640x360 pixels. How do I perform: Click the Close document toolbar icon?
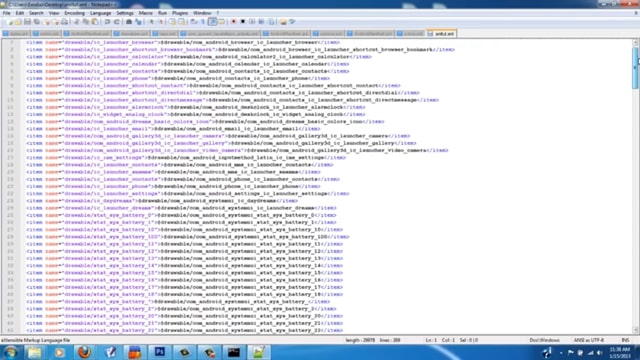tap(48, 22)
